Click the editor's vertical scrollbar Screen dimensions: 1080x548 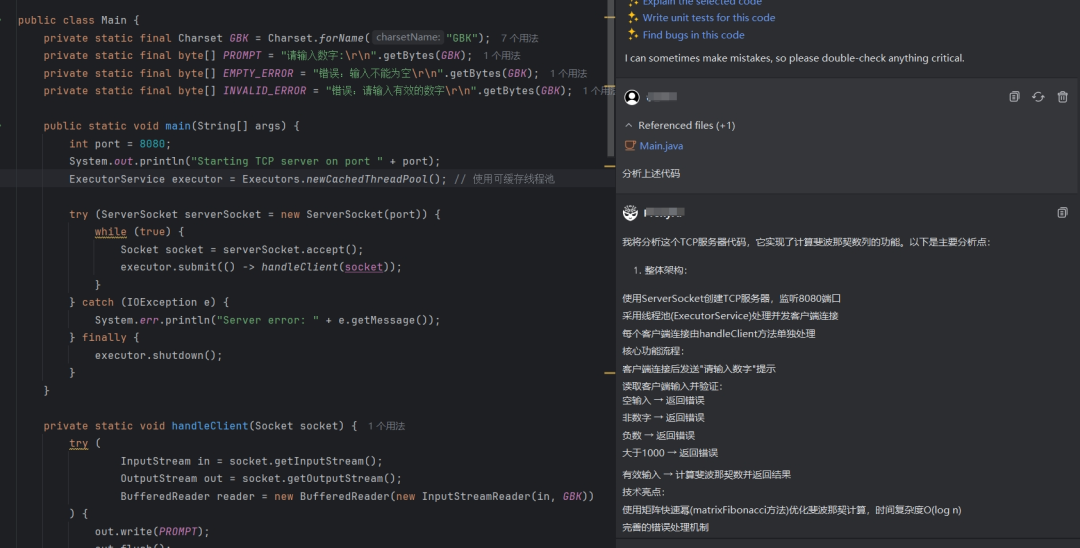coord(611,80)
